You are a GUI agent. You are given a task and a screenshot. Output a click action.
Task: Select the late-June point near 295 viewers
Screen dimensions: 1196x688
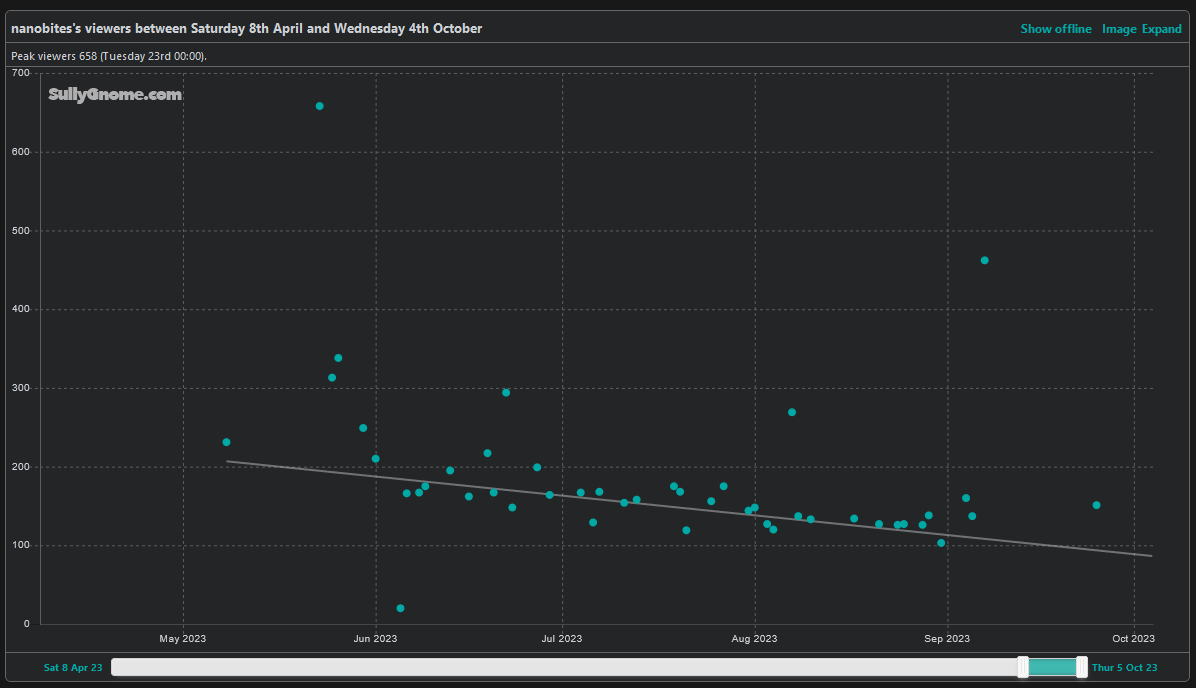point(506,393)
